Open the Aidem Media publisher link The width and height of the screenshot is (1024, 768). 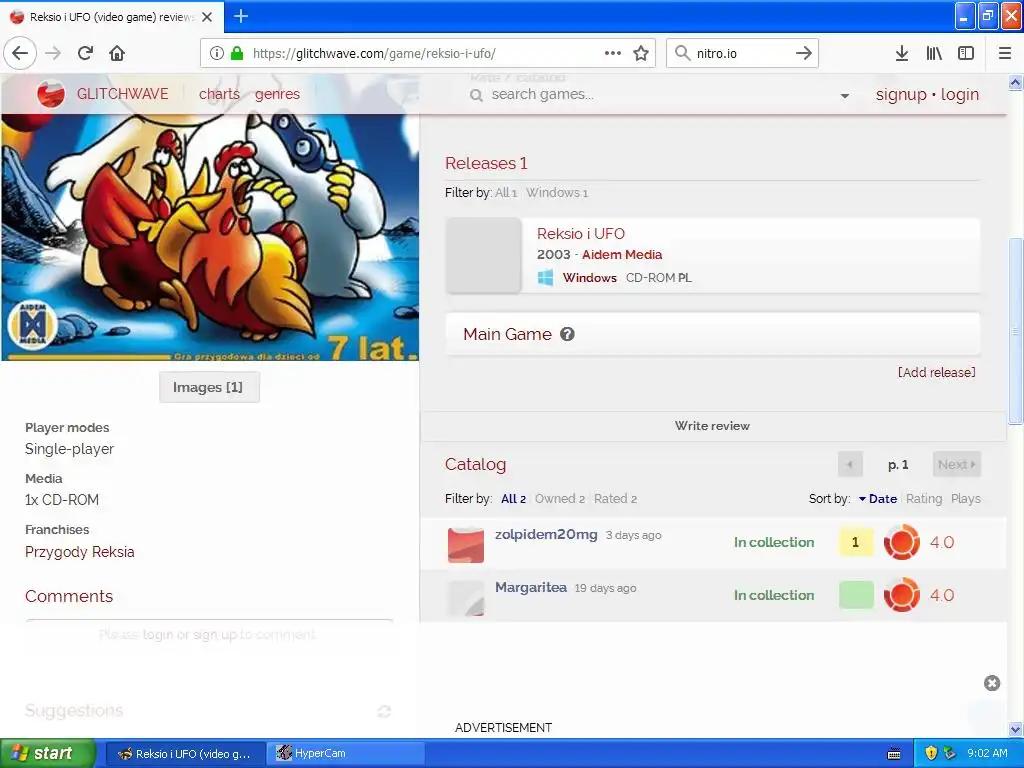click(x=622, y=255)
